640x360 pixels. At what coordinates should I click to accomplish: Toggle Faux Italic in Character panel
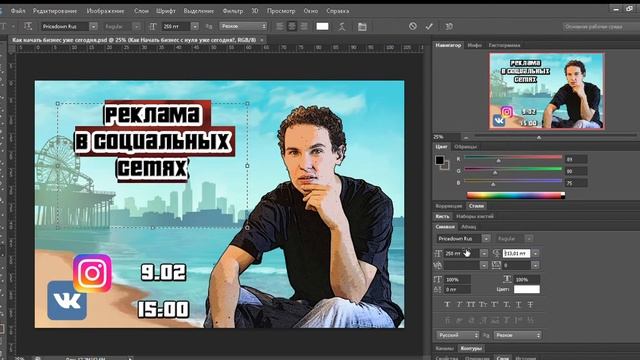point(459,304)
